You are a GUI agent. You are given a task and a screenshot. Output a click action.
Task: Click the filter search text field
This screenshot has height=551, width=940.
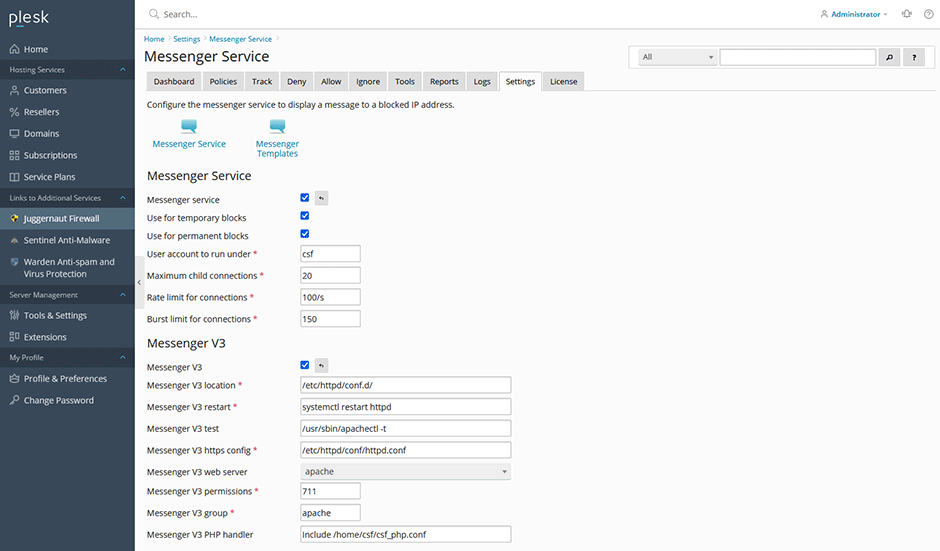click(797, 57)
